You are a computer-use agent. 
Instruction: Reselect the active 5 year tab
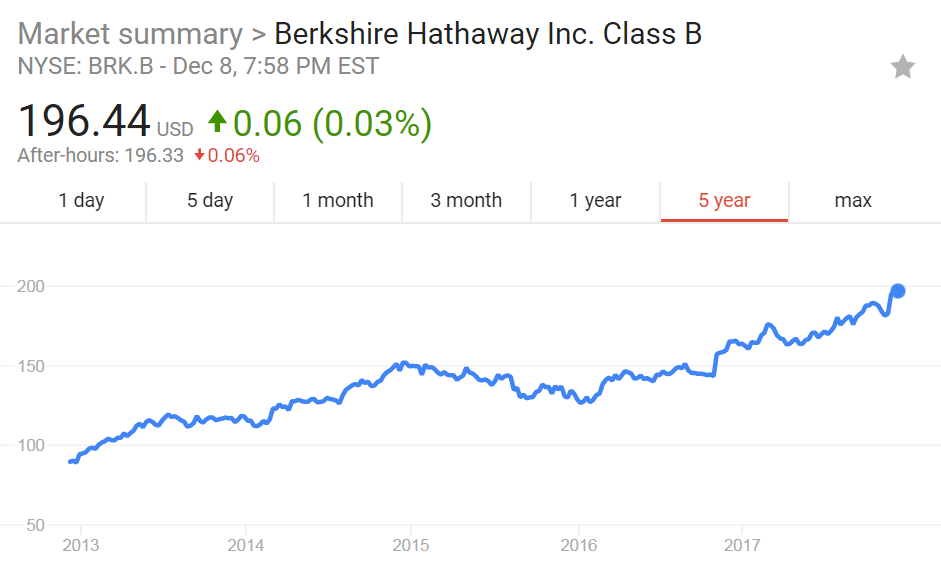(724, 200)
